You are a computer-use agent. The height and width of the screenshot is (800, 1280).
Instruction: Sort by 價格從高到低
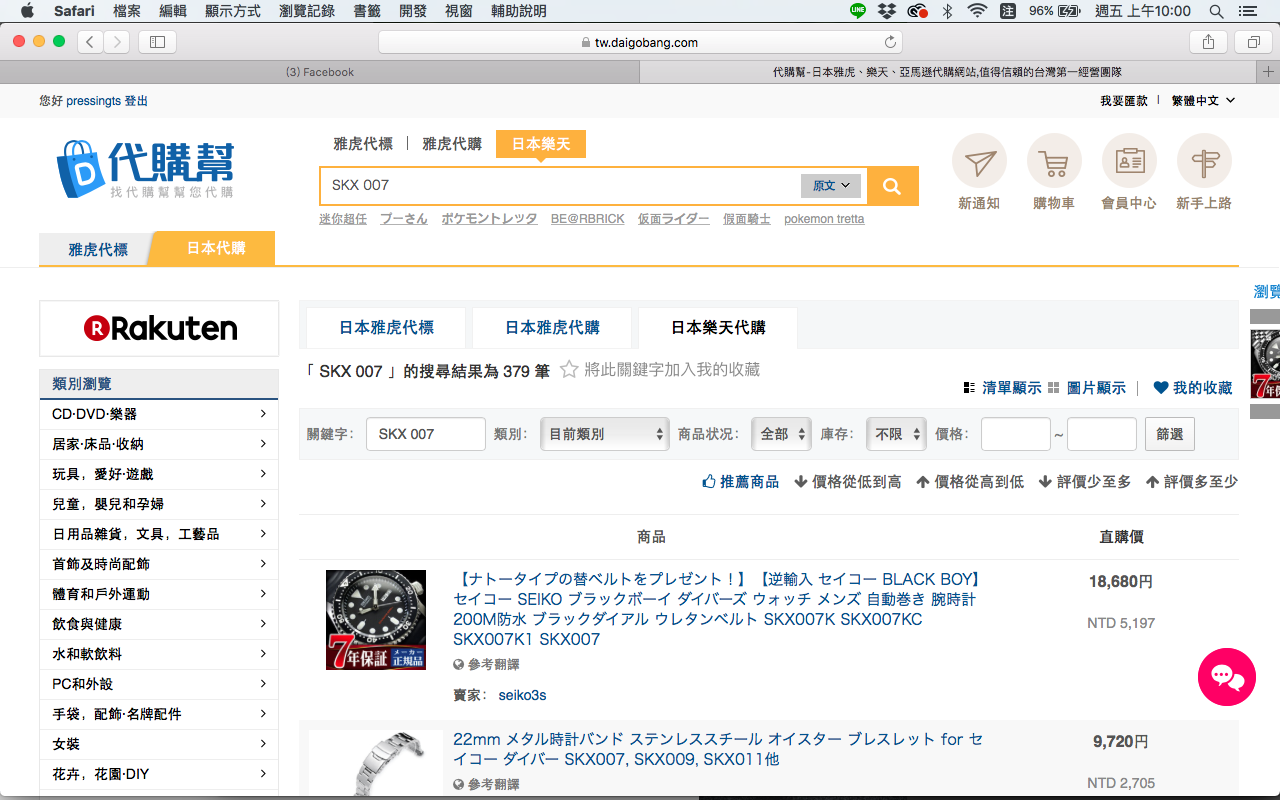[970, 482]
